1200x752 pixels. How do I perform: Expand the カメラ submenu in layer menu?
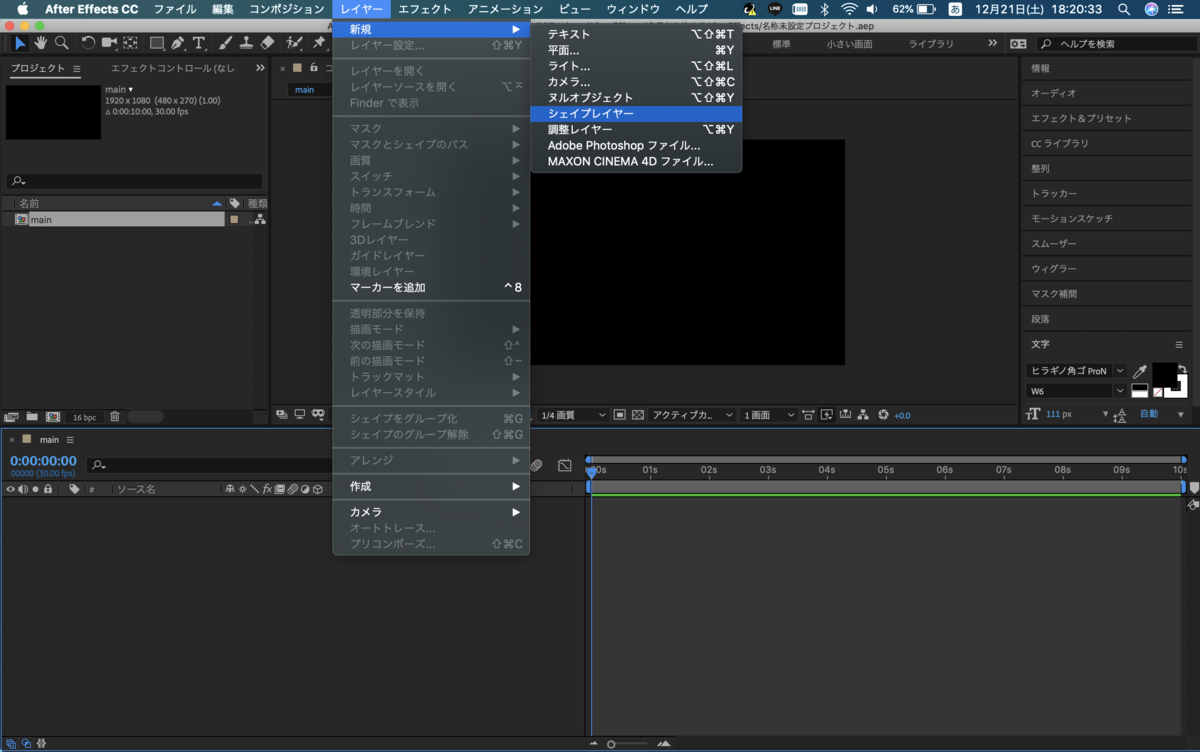pos(431,512)
